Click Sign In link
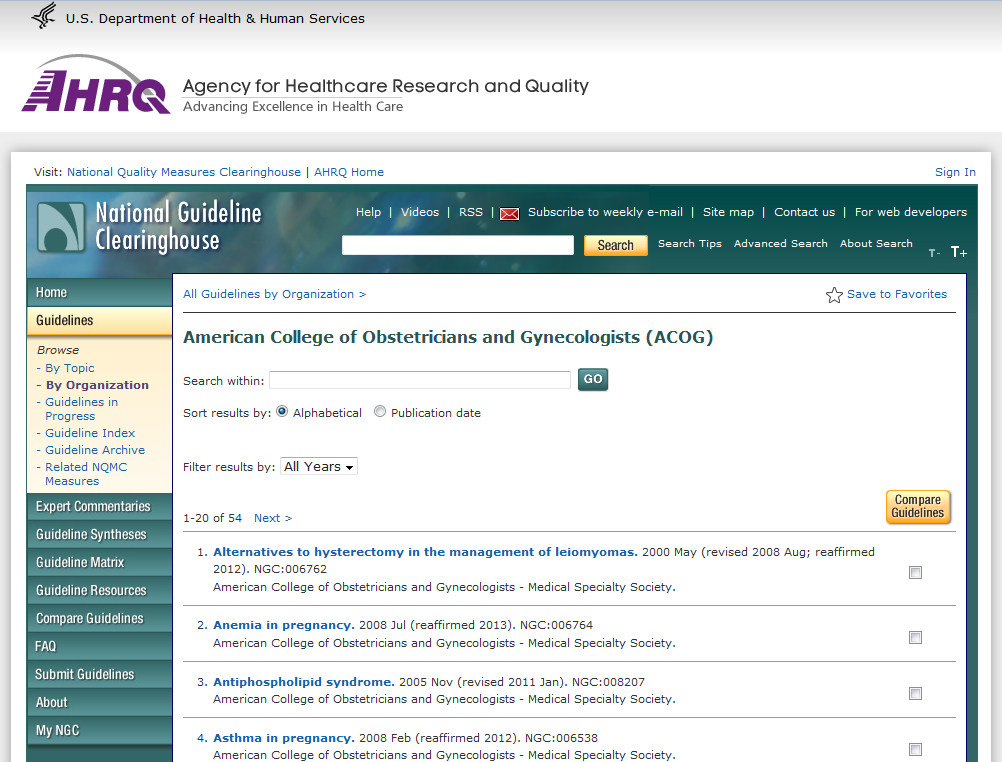 click(x=955, y=172)
